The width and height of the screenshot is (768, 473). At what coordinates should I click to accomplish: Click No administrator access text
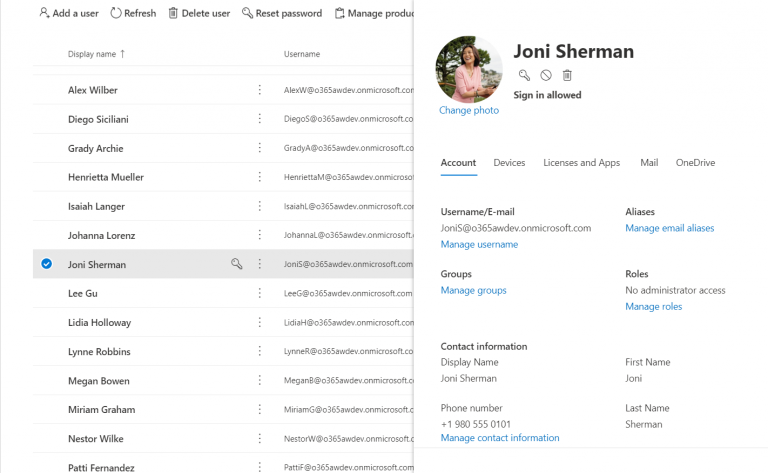(675, 290)
